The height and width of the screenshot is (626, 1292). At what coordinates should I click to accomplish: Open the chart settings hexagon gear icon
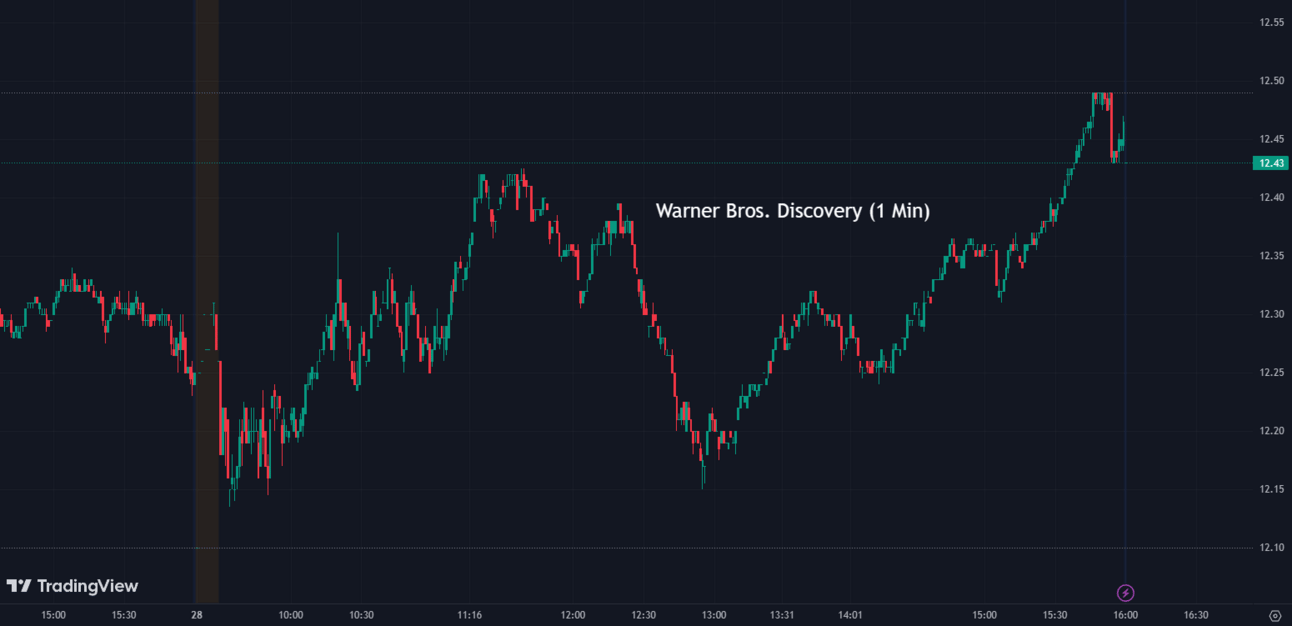tap(1274, 615)
